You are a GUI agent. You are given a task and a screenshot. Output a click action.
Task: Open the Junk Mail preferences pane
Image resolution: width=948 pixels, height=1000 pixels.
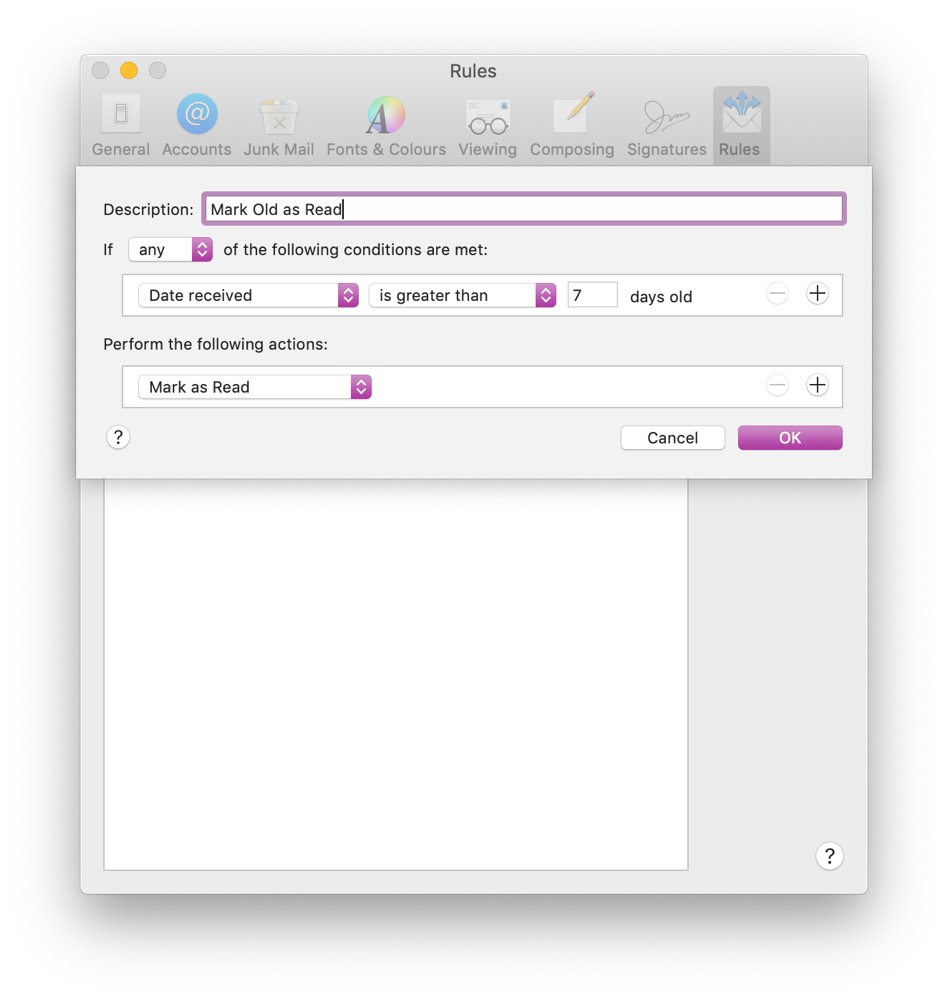coord(279,126)
